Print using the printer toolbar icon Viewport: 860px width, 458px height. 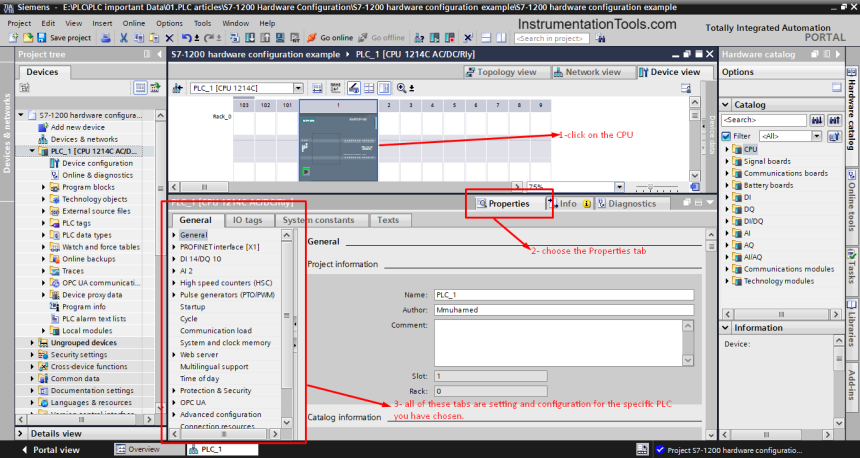point(106,38)
